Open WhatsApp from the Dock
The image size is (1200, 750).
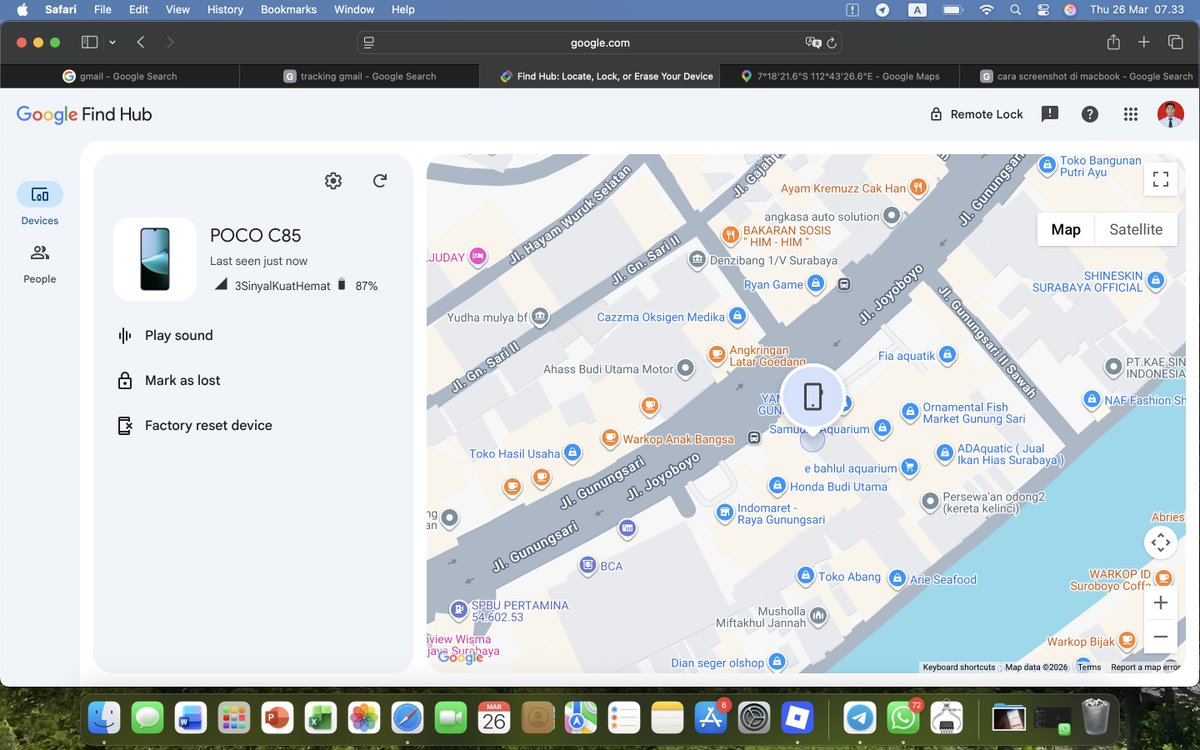pos(903,717)
